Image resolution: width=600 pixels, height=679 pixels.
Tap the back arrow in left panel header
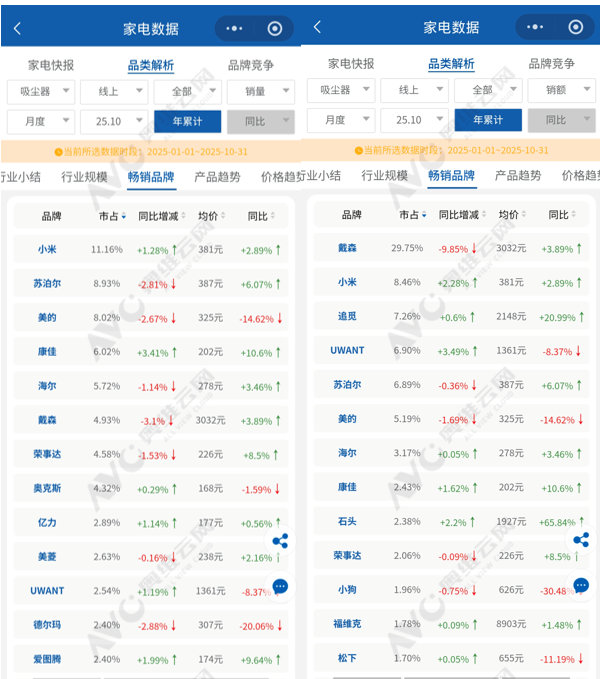point(17,29)
